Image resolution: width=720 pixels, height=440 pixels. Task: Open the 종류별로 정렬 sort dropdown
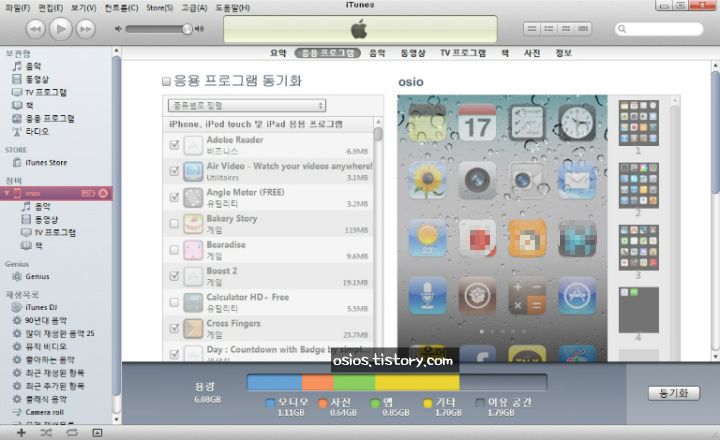point(247,106)
